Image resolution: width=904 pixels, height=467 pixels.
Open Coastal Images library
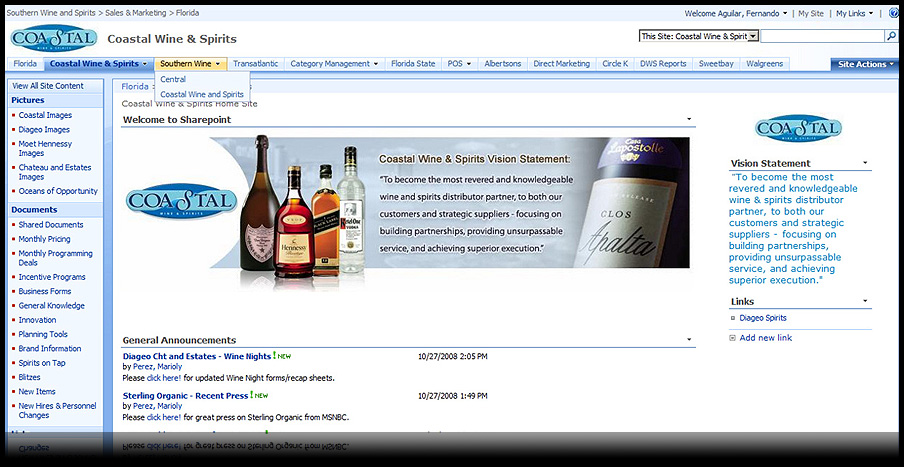pos(45,115)
